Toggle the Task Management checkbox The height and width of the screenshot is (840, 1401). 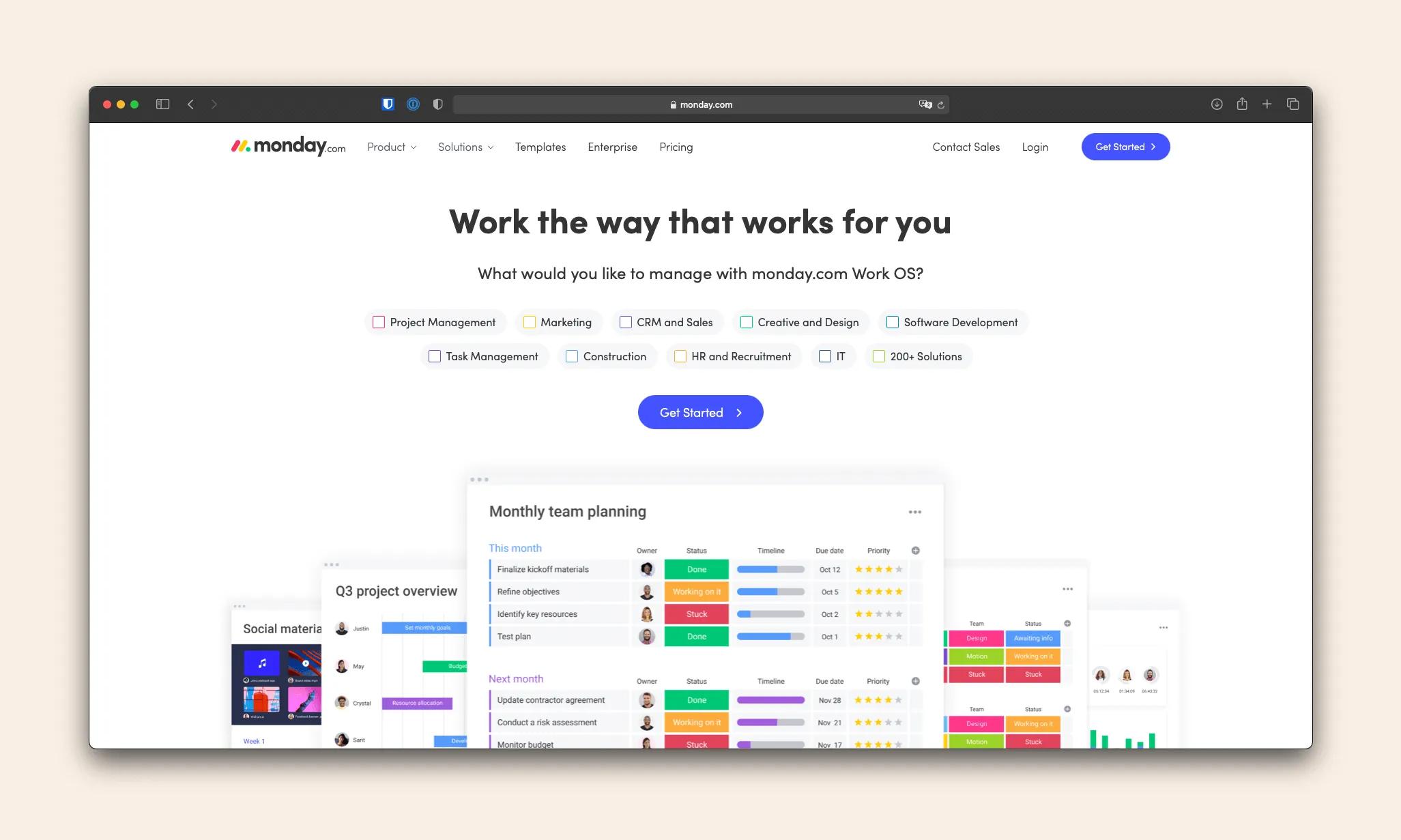[x=435, y=356]
